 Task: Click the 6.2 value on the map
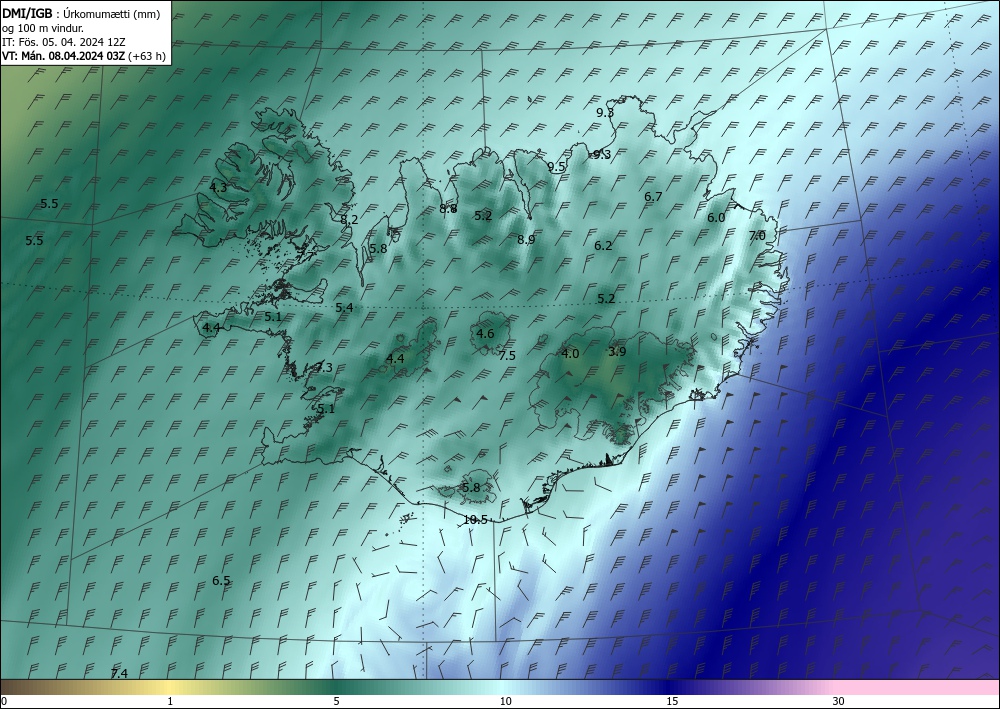(603, 245)
